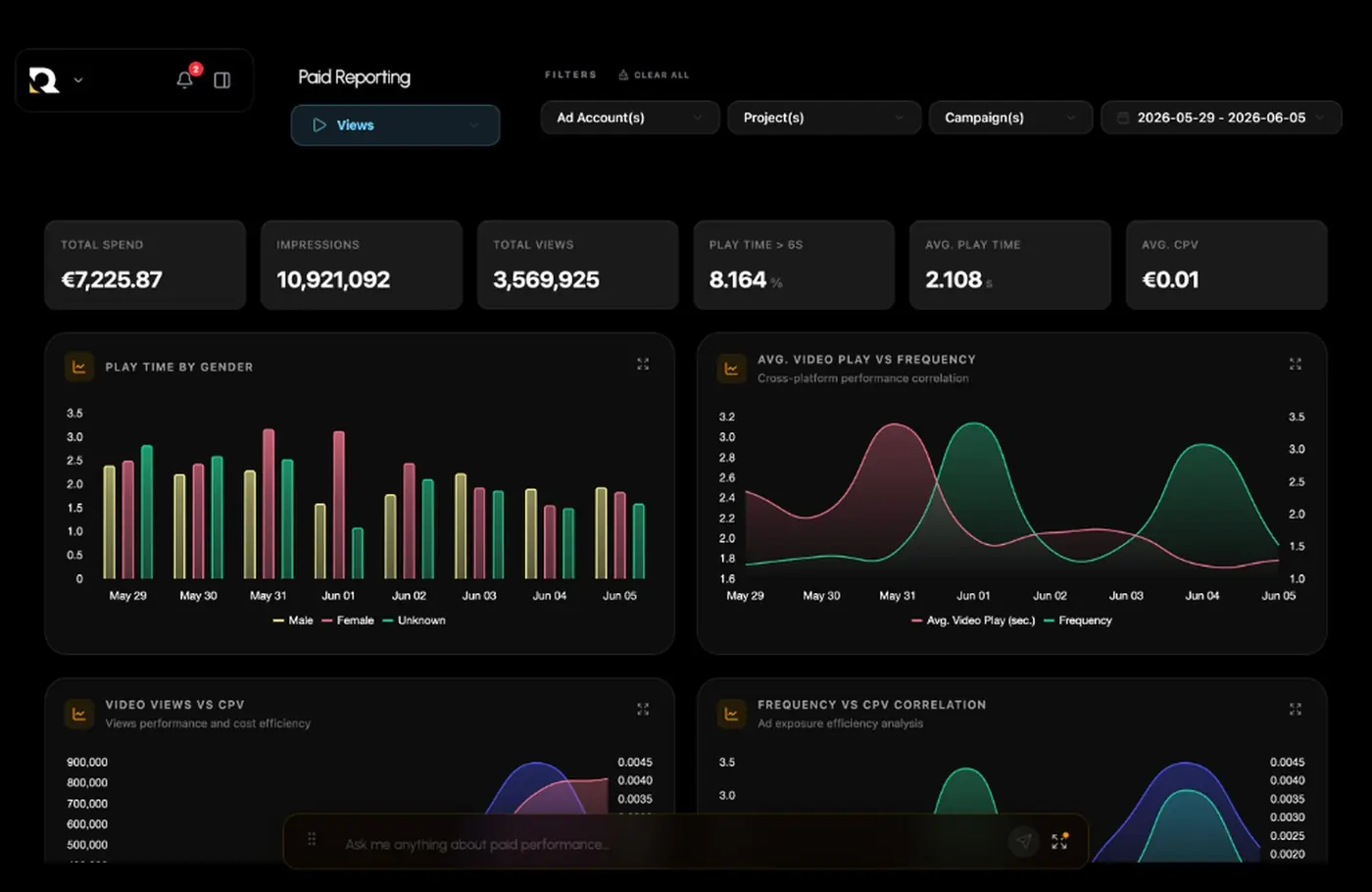
Task: Toggle the Male series in the gender legend
Action: [x=293, y=620]
